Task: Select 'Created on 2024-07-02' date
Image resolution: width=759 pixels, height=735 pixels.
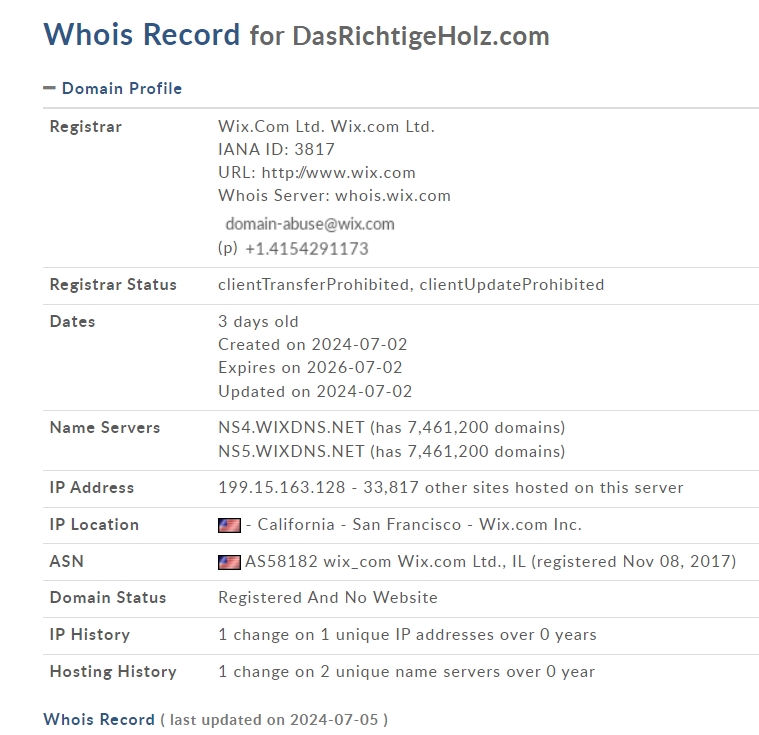Action: point(313,344)
